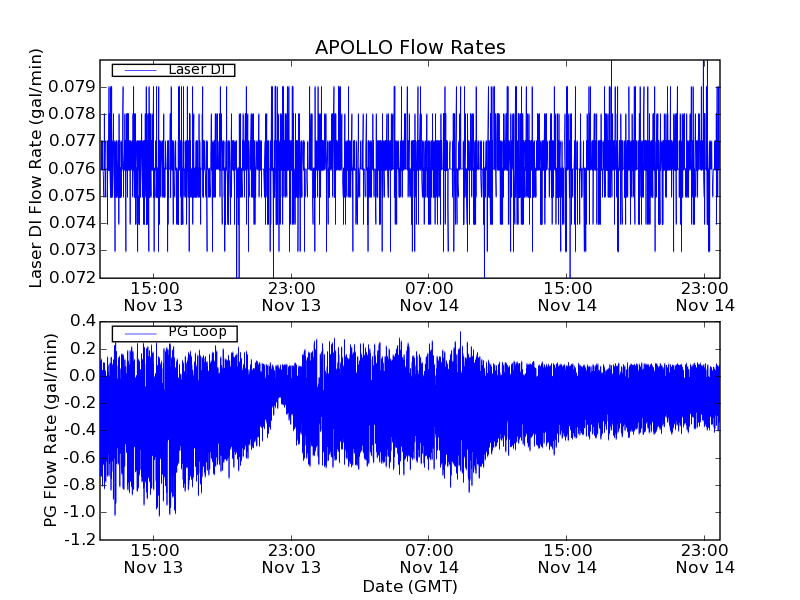Click top plot's 23:00 Nov 13 label

[x=291, y=297]
